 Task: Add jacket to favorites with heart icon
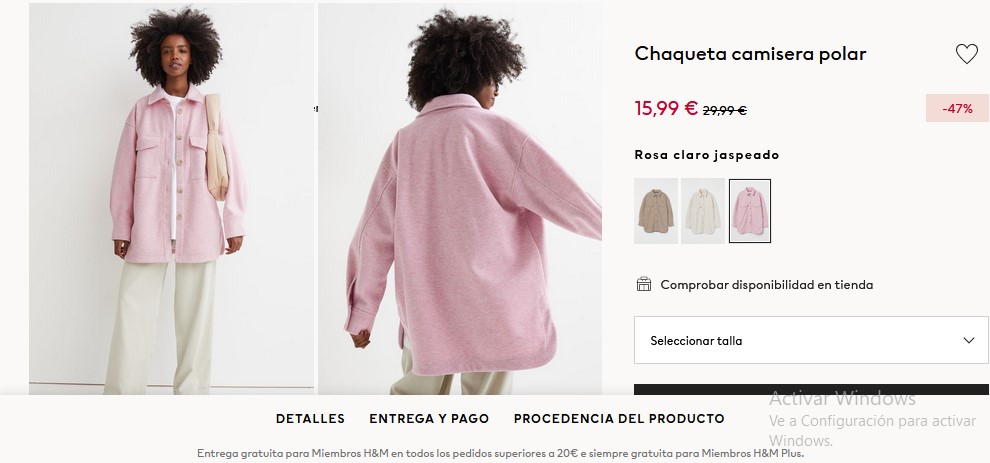point(966,54)
